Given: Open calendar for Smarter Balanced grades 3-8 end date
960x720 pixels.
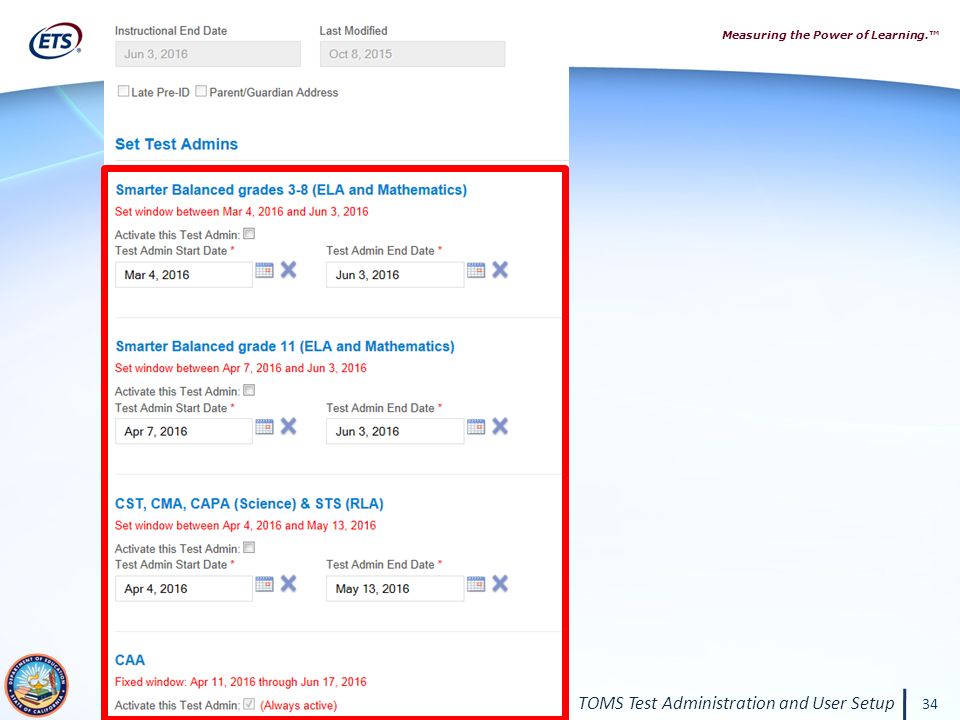Looking at the screenshot, I should click(x=476, y=270).
